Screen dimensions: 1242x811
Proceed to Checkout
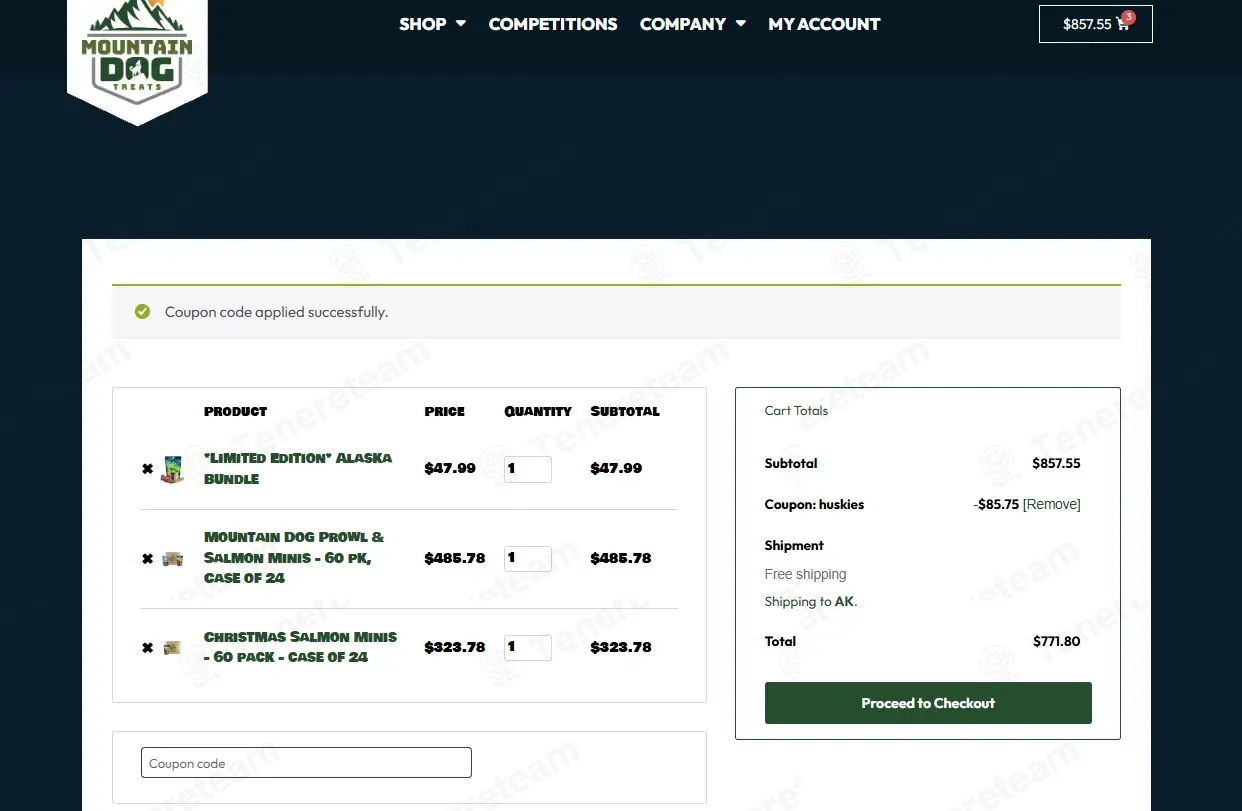pos(928,703)
